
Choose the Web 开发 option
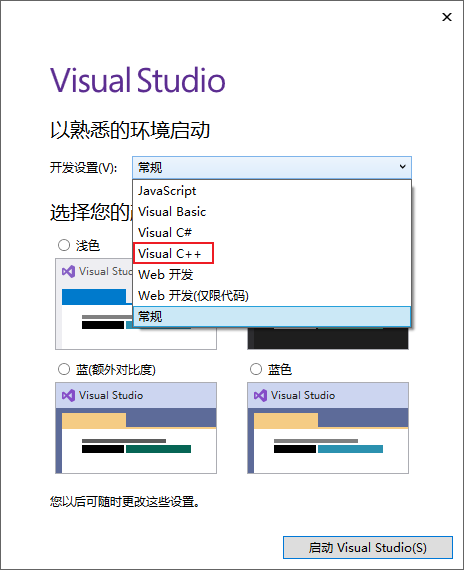click(x=272, y=274)
